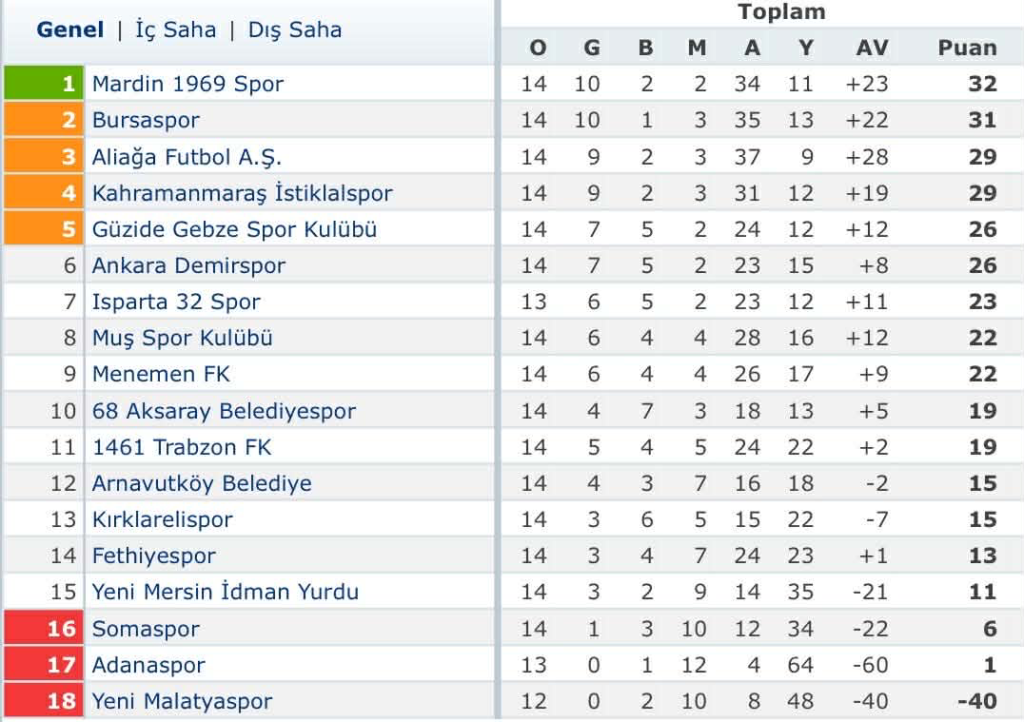The width and height of the screenshot is (1024, 722).
Task: Sort standings by the O column header
Action: [536, 47]
